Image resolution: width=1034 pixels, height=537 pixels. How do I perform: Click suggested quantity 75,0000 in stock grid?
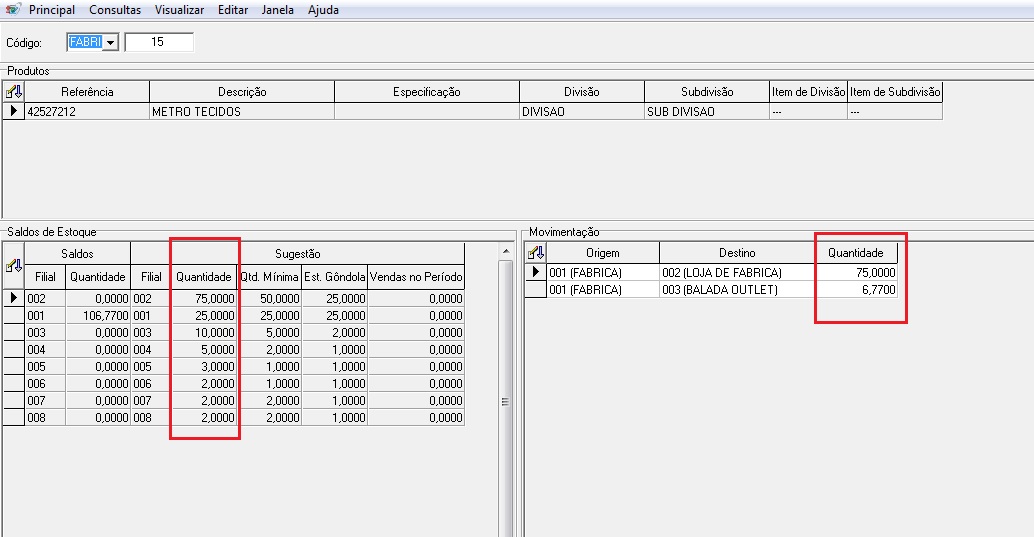(x=204, y=298)
